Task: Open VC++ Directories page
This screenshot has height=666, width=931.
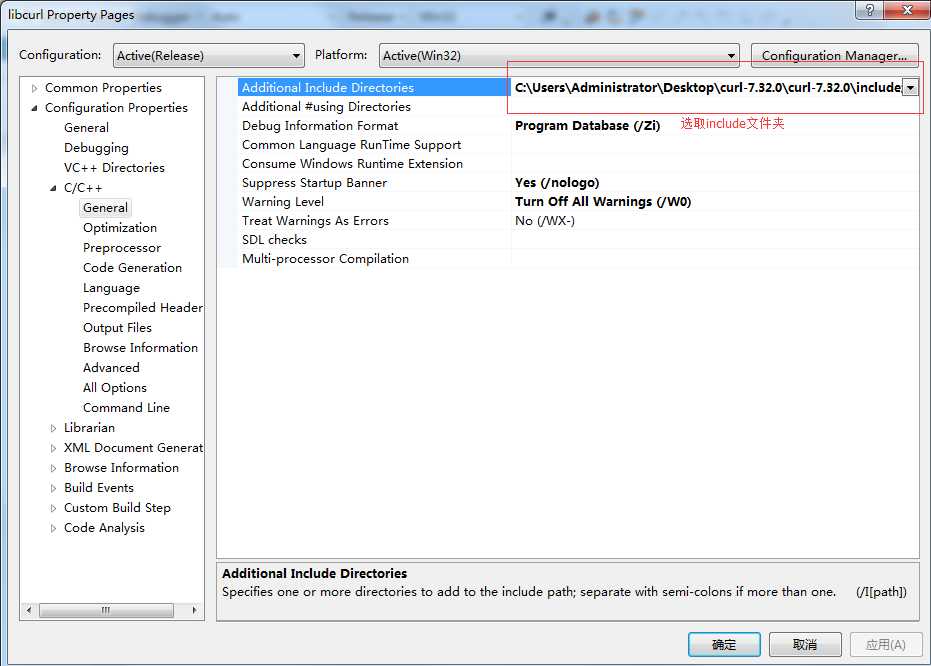Action: [x=114, y=167]
